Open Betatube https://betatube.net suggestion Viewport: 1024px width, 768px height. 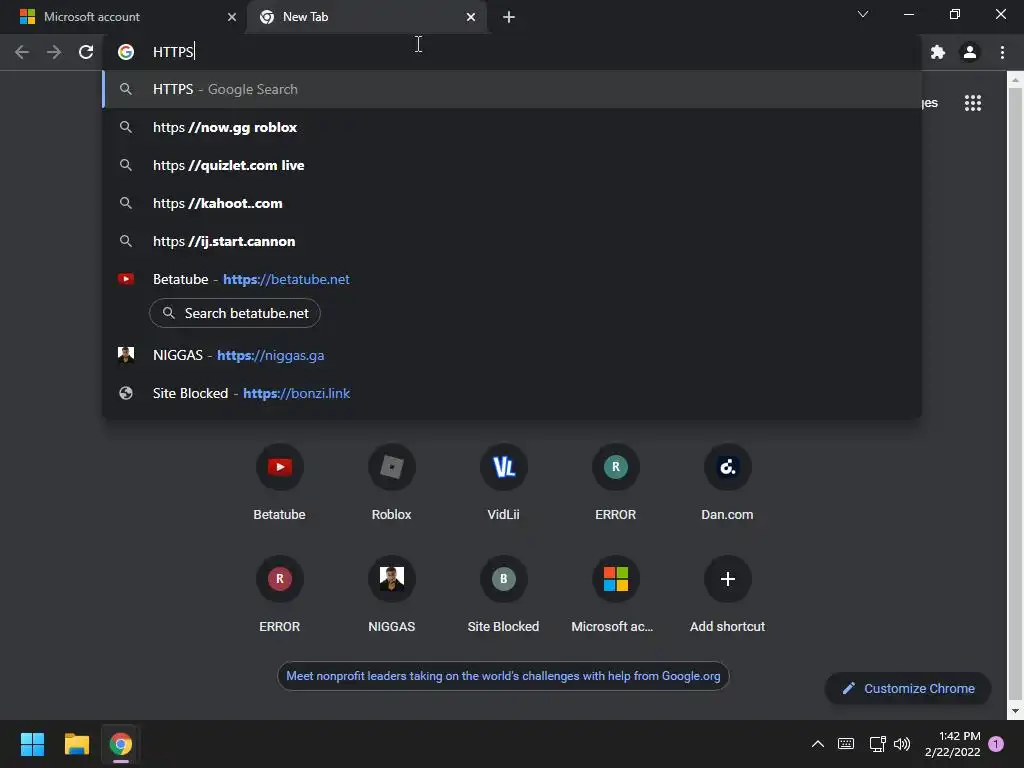(x=512, y=279)
